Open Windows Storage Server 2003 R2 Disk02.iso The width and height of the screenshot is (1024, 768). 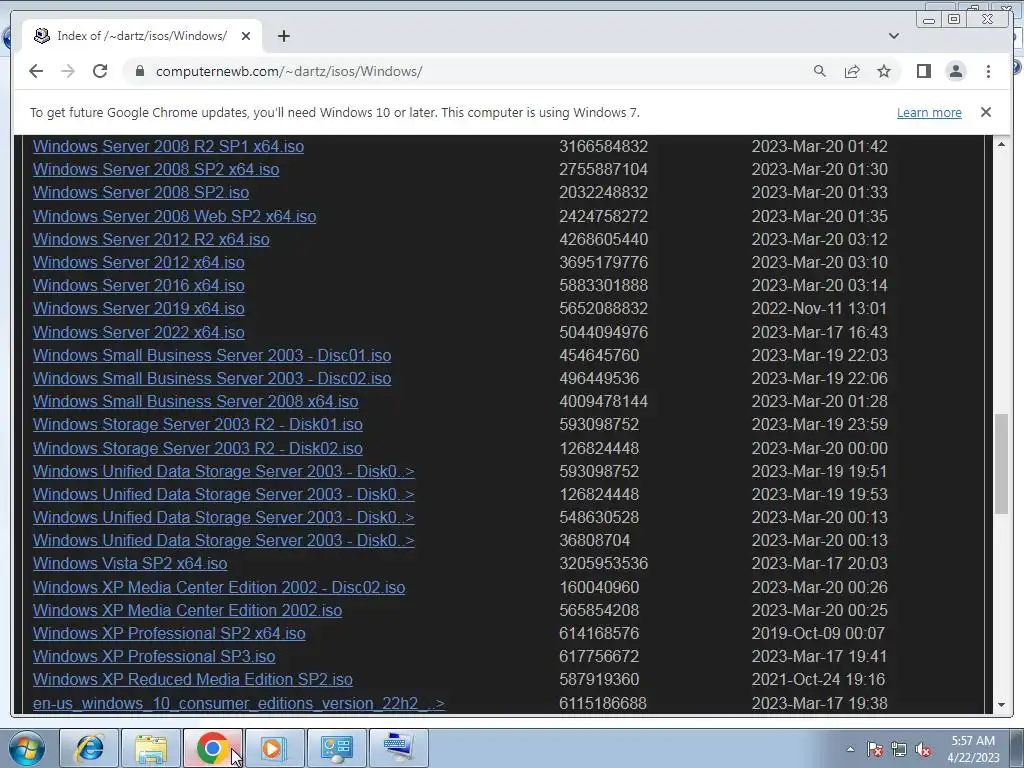pos(198,448)
